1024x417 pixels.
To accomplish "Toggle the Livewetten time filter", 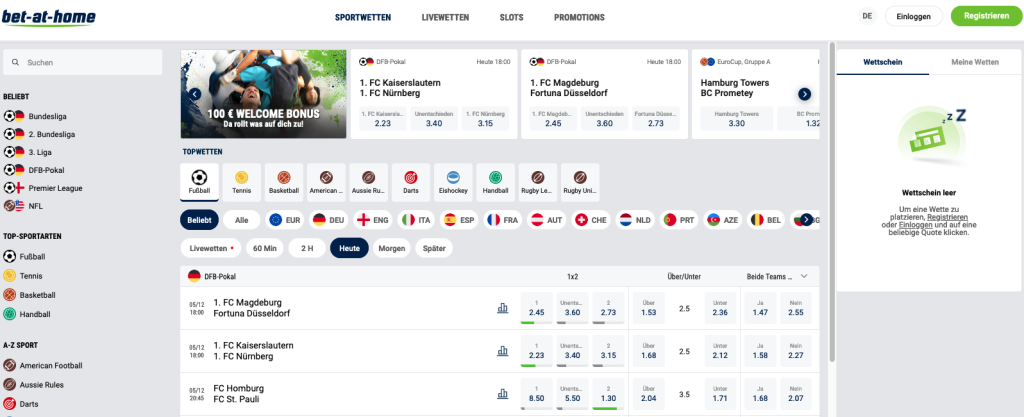I will click(x=211, y=249).
